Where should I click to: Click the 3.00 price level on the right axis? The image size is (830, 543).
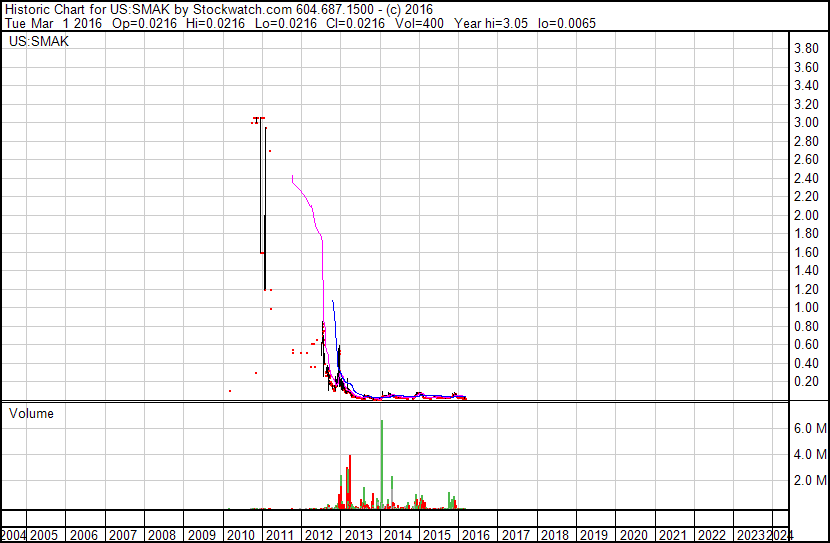[x=806, y=123]
